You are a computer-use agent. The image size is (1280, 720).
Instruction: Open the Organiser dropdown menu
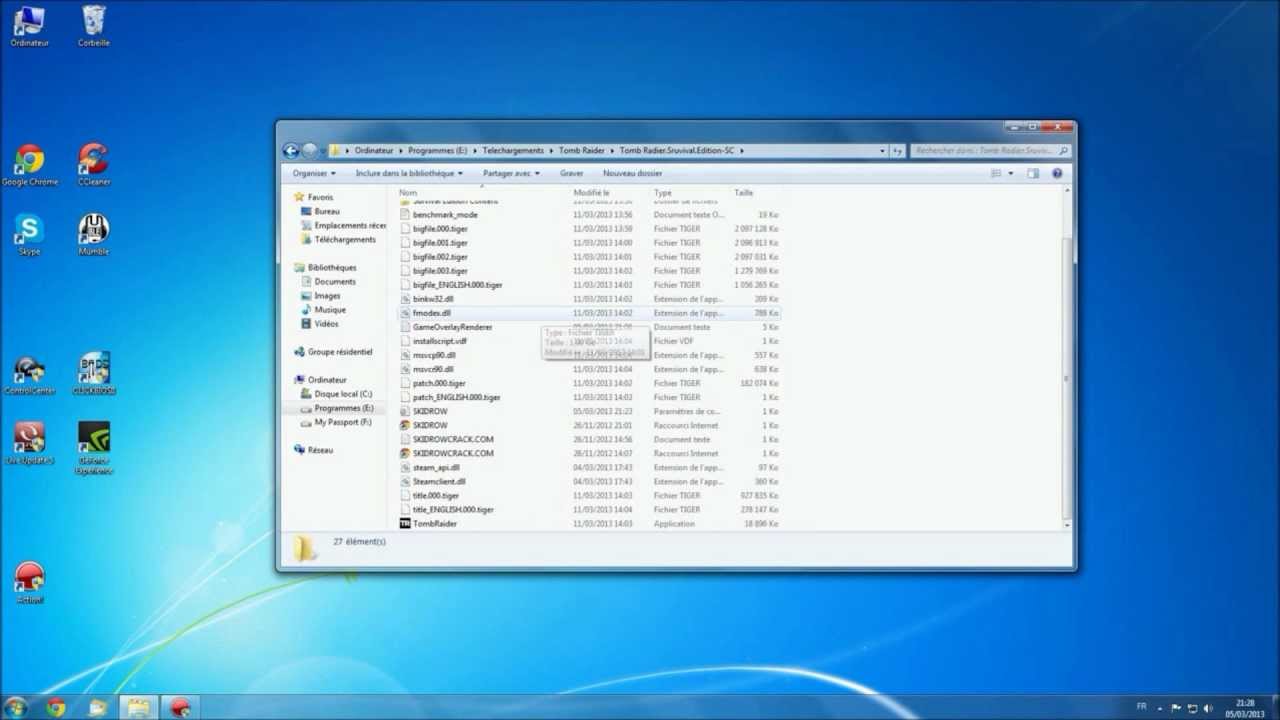pos(314,173)
